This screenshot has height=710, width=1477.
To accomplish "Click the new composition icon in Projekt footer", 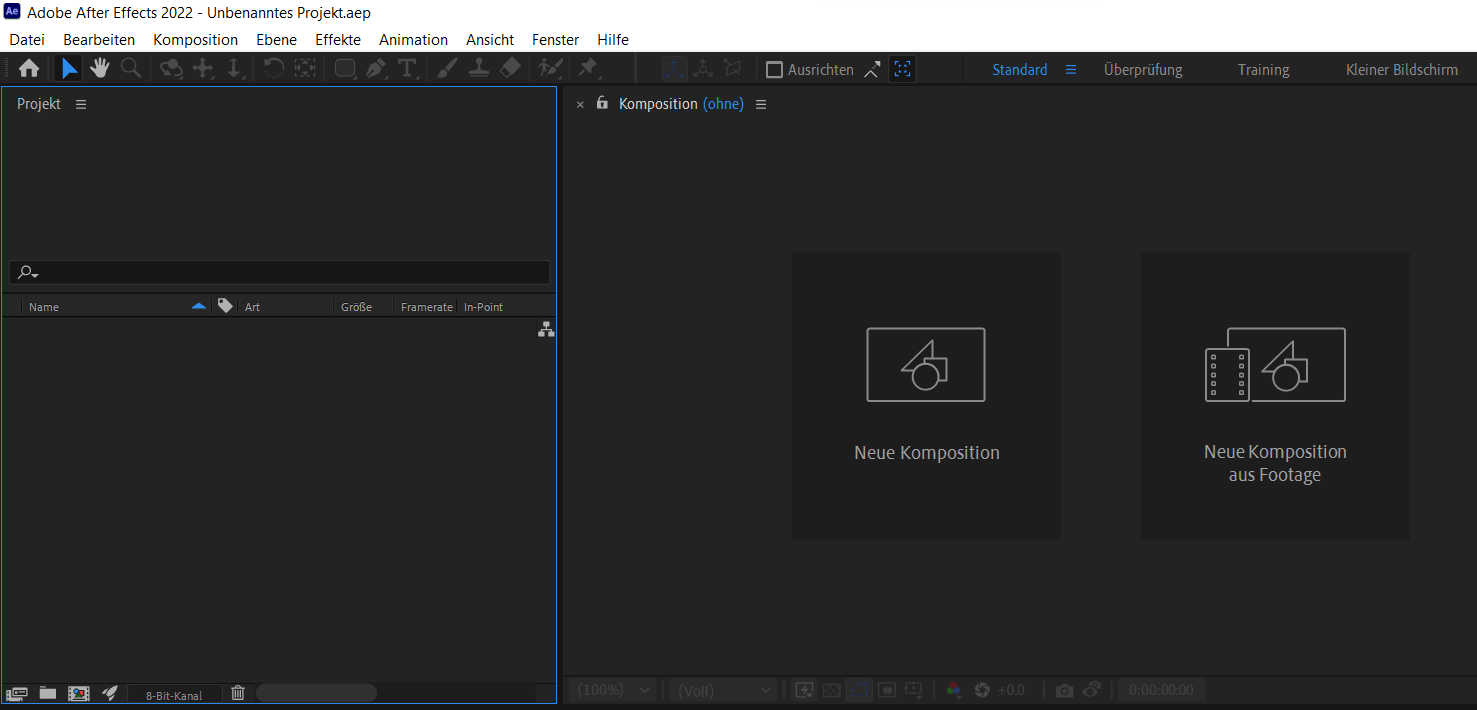I will (x=78, y=693).
